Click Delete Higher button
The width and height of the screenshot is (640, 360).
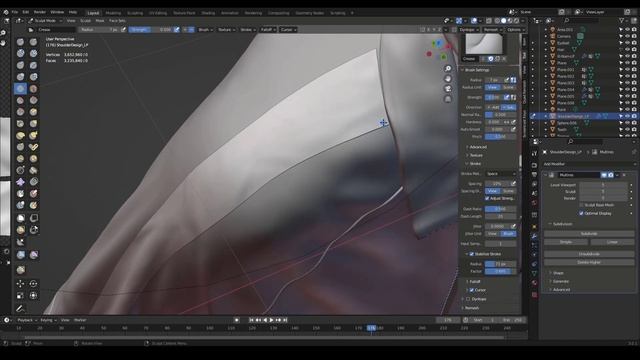click(589, 262)
